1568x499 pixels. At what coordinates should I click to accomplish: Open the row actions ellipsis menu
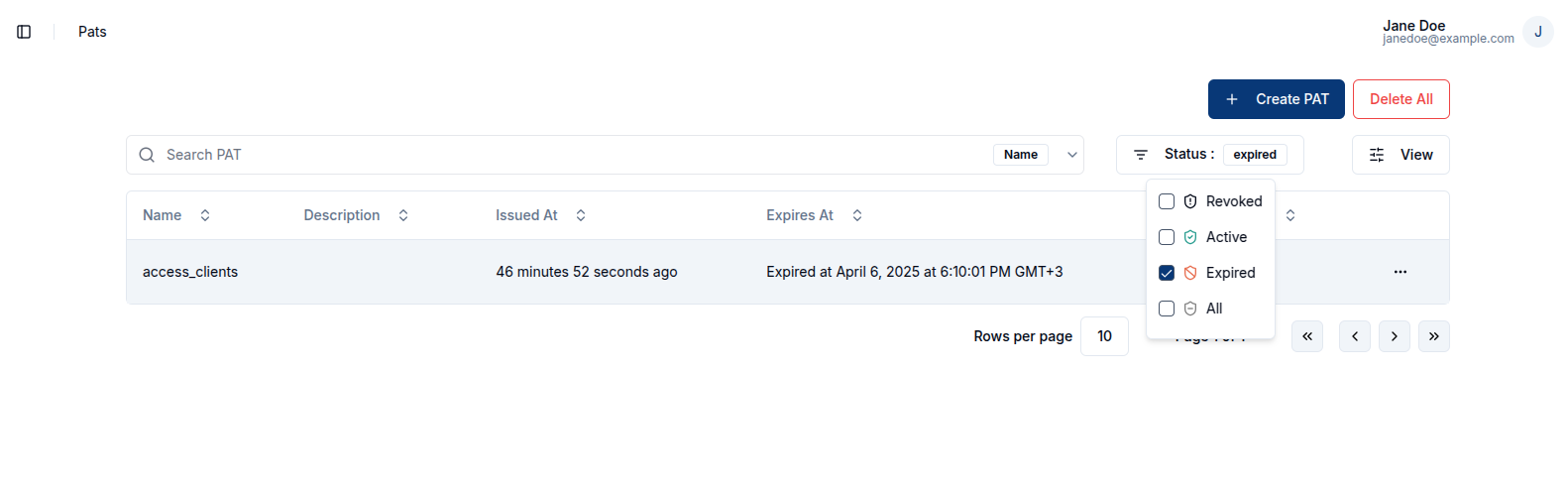(x=1400, y=272)
